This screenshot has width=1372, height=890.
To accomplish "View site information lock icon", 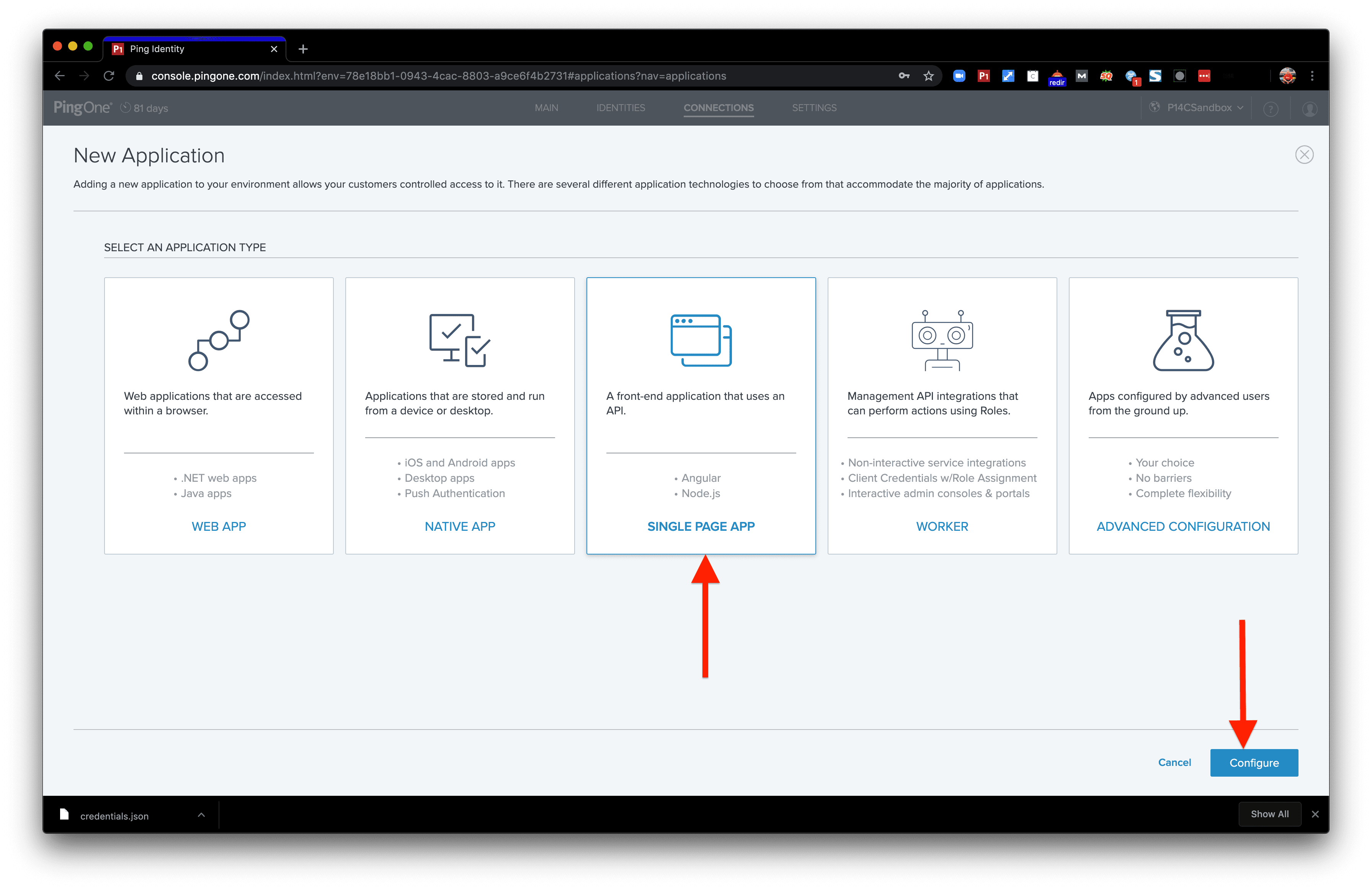I will click(139, 75).
